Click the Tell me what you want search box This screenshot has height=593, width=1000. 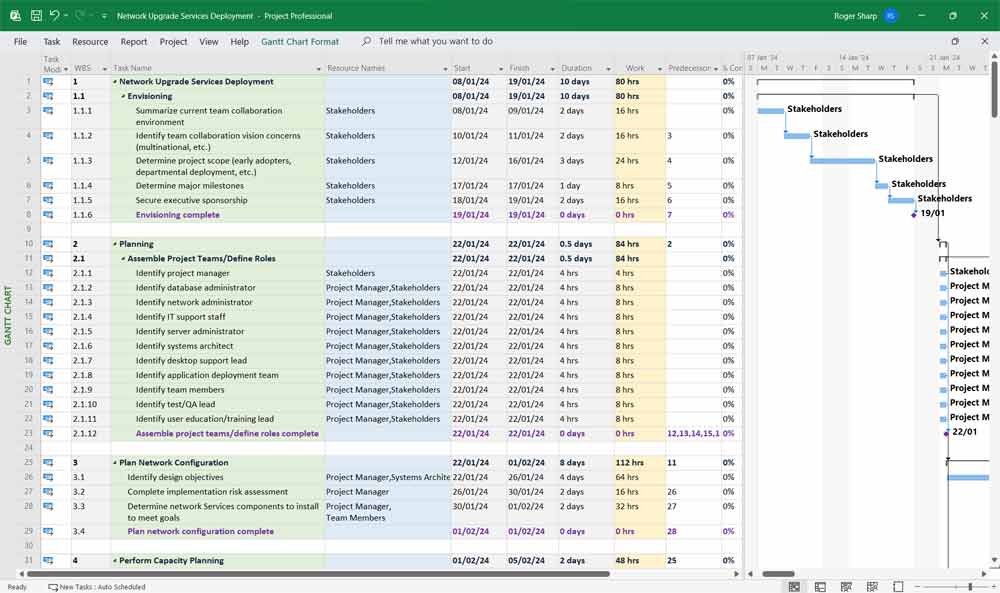[x=436, y=42]
